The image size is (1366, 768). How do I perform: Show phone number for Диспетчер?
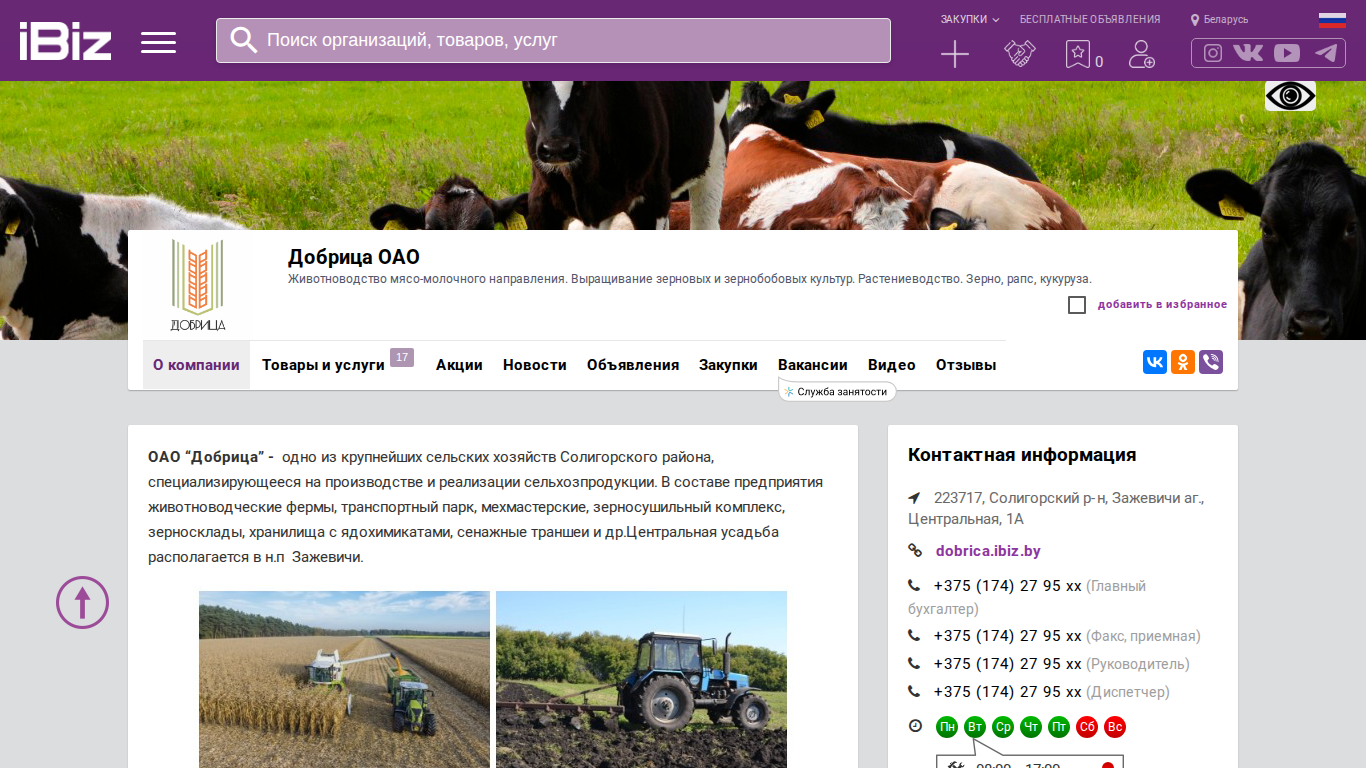1007,692
